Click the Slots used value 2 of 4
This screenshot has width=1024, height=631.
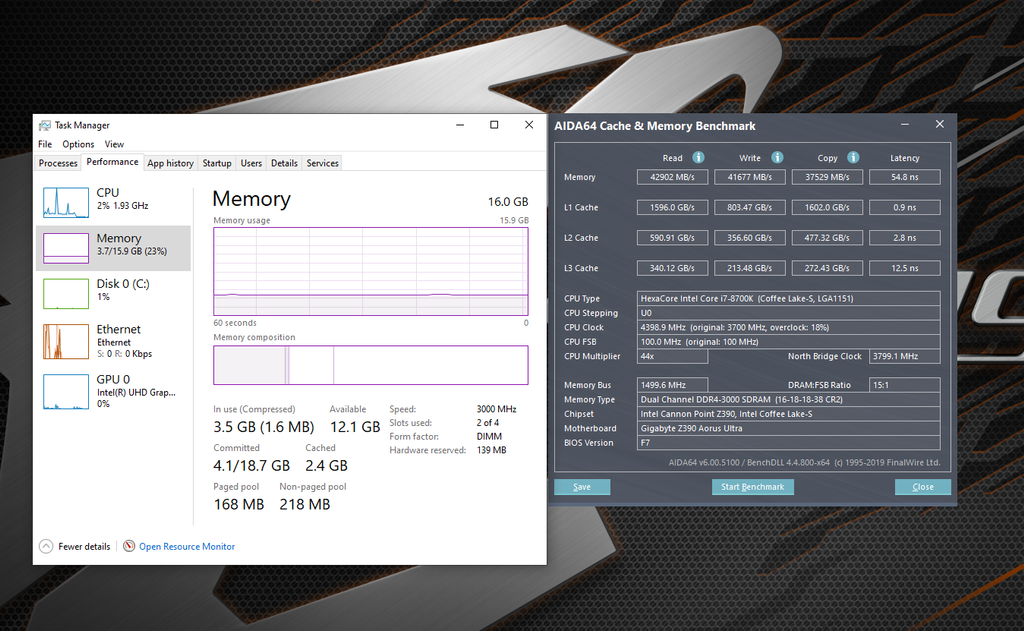[x=487, y=423]
